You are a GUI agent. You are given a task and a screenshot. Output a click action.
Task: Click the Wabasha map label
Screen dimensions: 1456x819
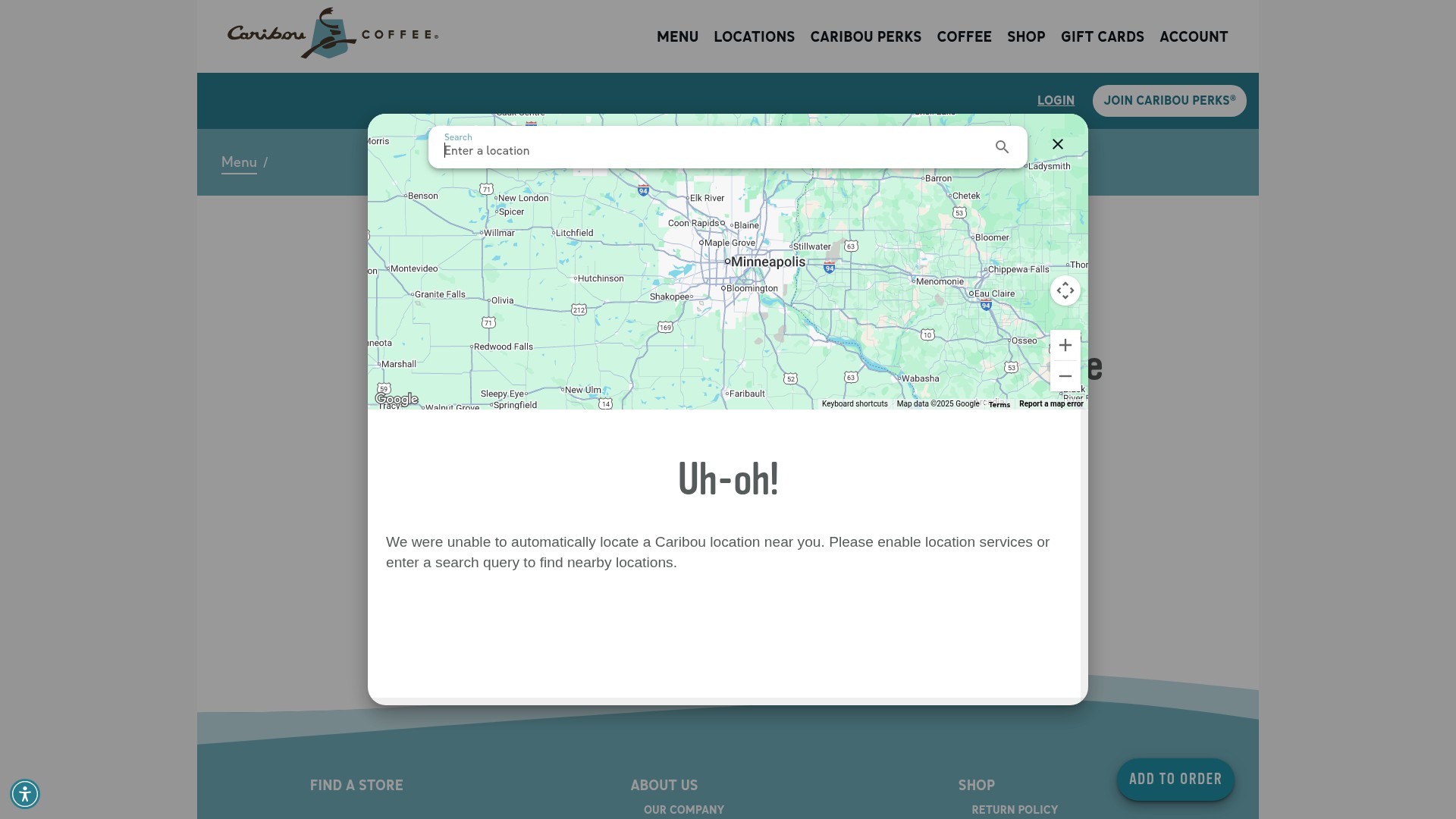coord(920,378)
